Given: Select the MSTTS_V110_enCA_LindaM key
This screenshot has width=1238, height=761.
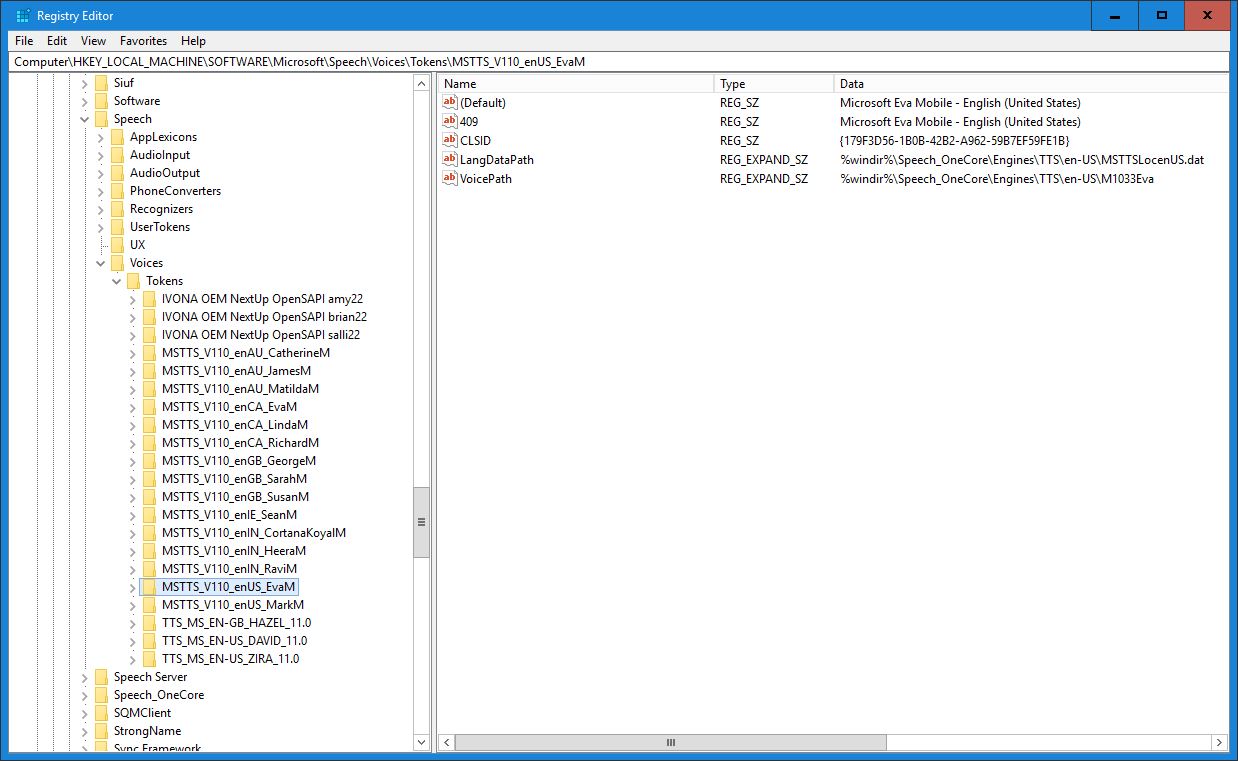Looking at the screenshot, I should [x=235, y=425].
